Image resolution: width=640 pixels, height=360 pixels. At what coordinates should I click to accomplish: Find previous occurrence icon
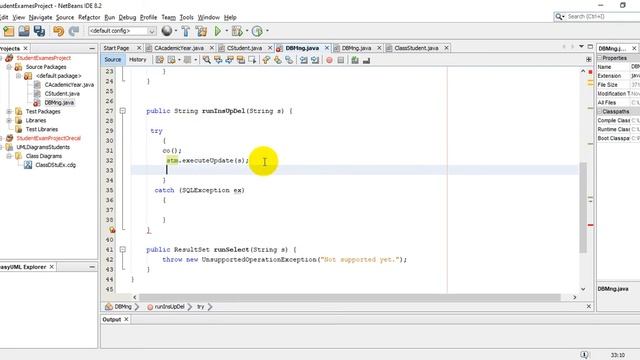218,60
